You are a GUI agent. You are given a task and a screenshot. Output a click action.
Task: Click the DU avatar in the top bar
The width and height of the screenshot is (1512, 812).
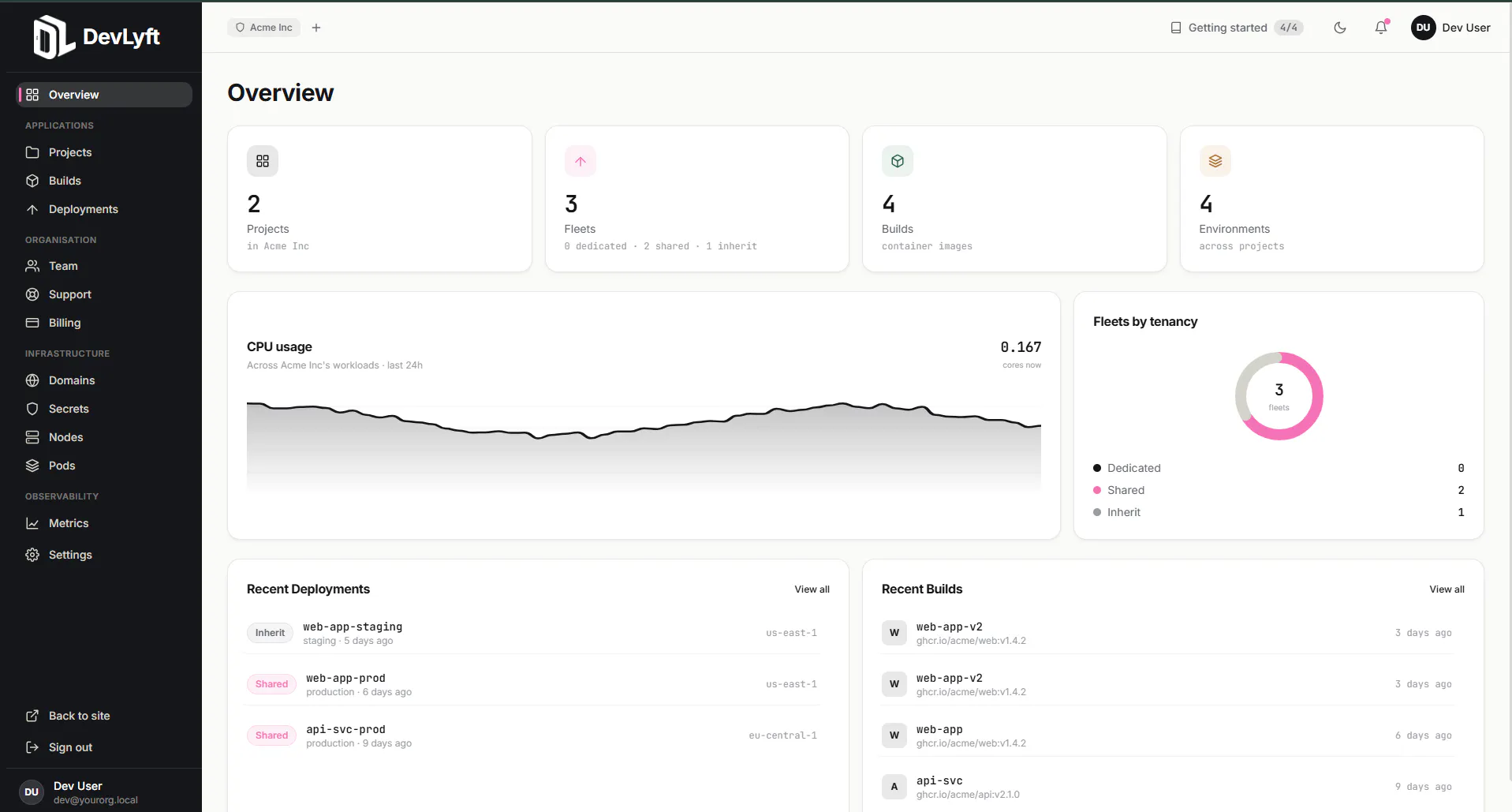(x=1423, y=28)
